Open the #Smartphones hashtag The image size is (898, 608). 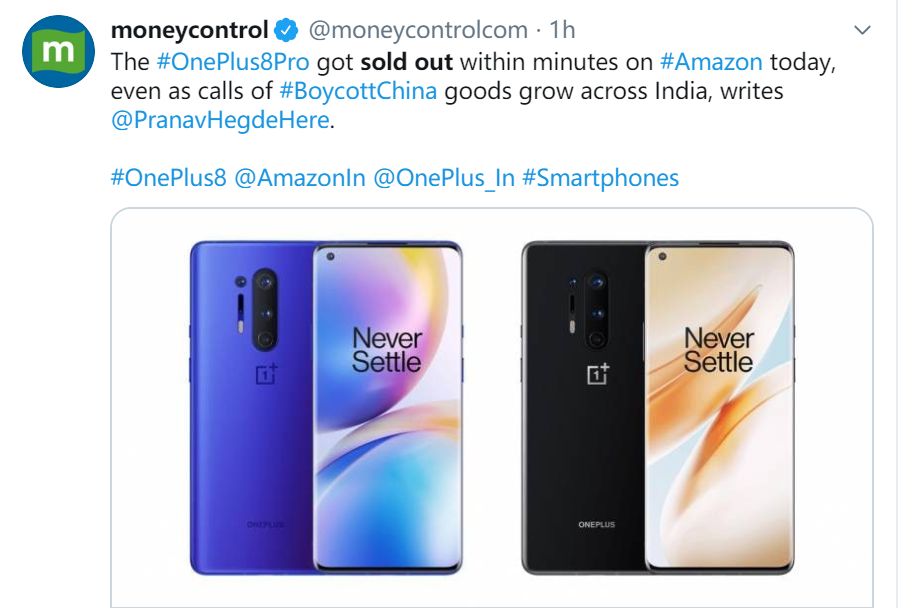point(600,178)
